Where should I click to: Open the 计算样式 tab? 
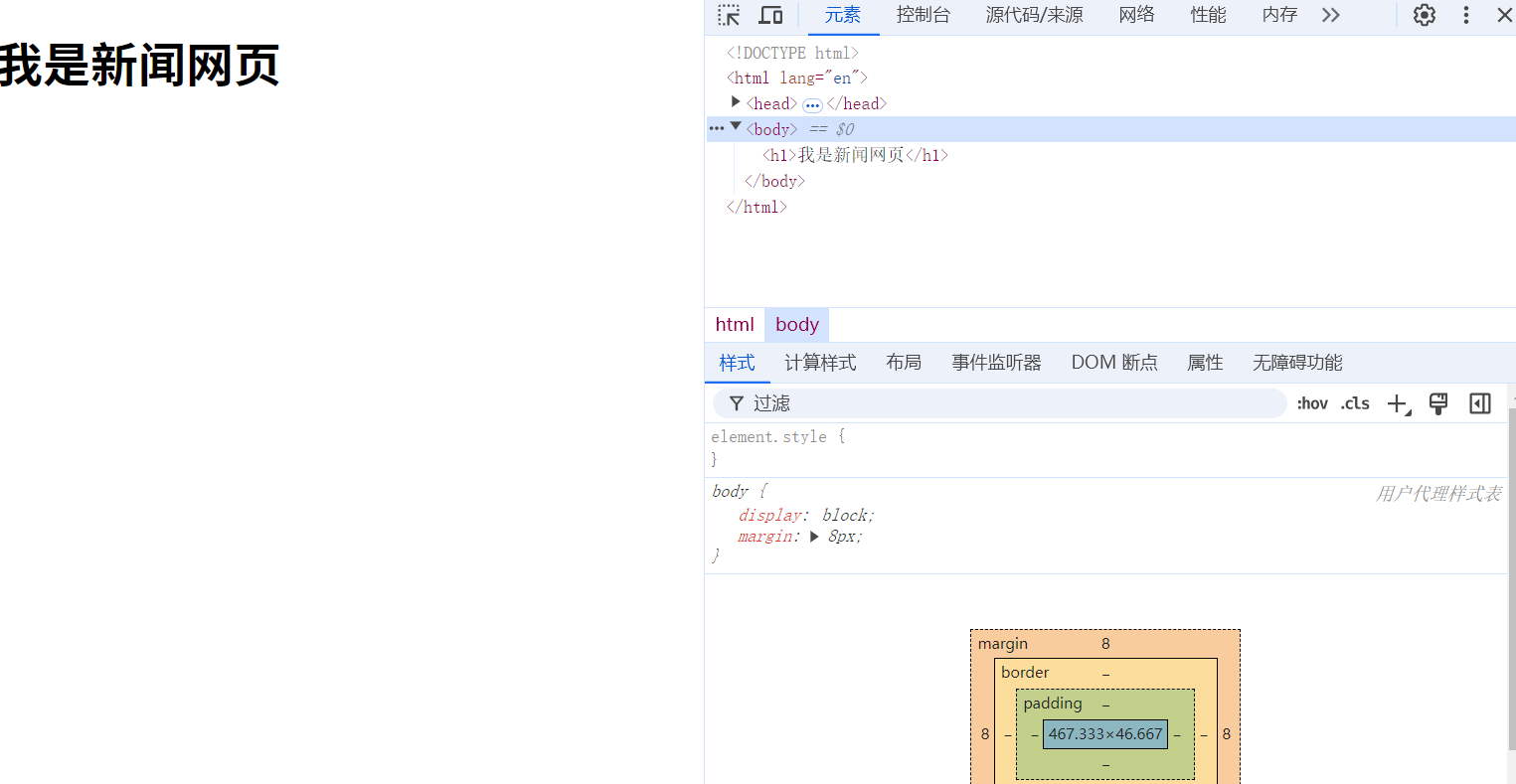click(x=820, y=363)
